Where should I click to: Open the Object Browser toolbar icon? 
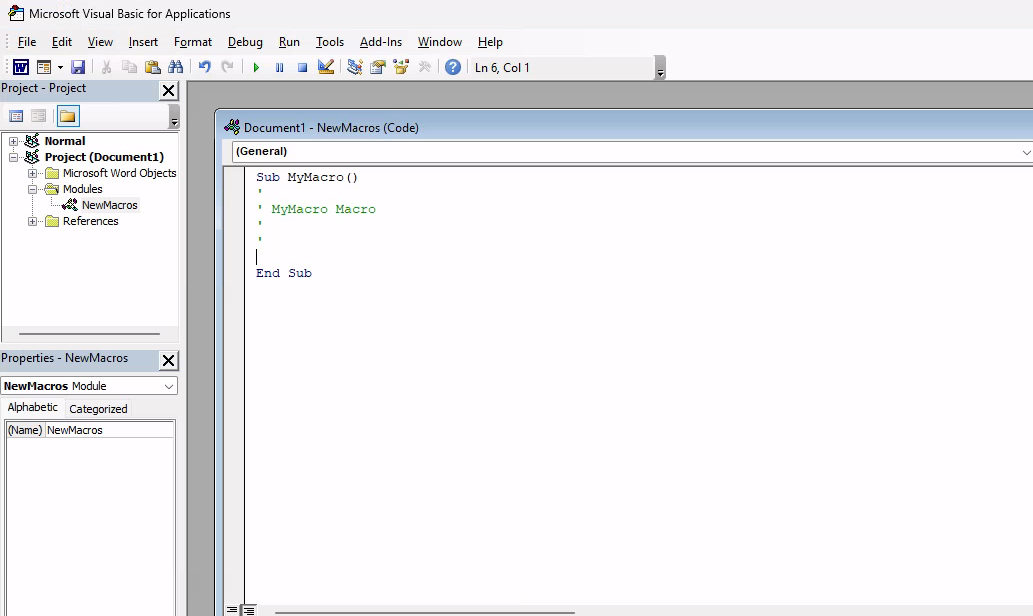(401, 67)
